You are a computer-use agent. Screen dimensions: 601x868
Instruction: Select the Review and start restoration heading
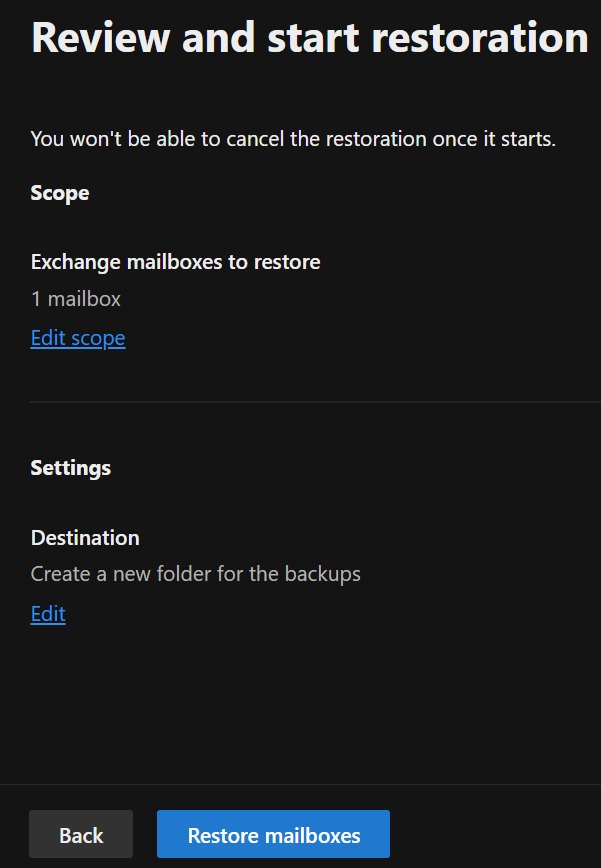click(x=310, y=38)
